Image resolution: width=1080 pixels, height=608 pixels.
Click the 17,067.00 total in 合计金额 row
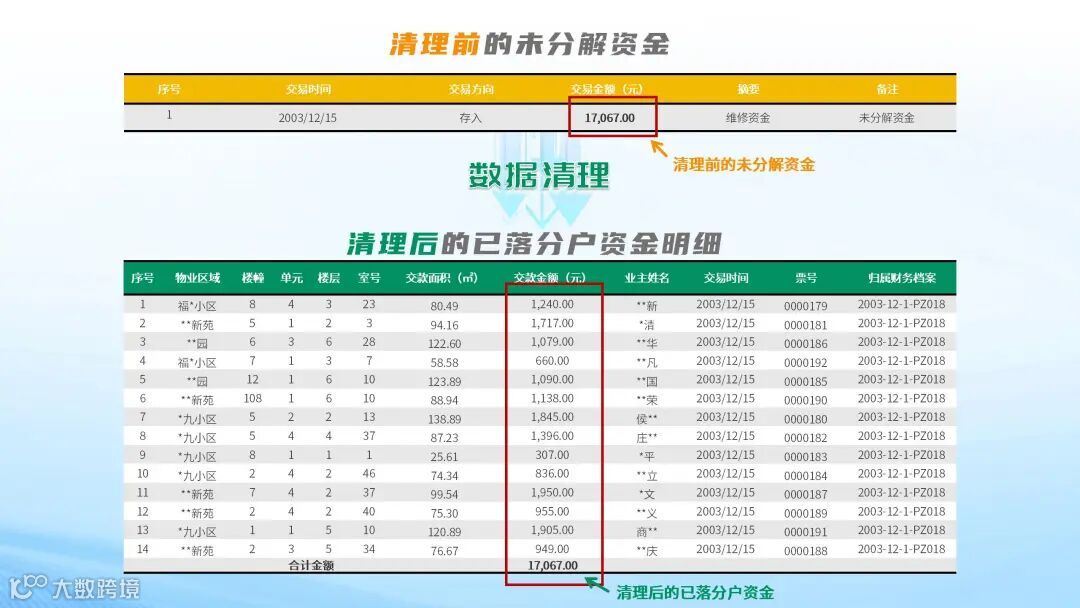(552, 565)
